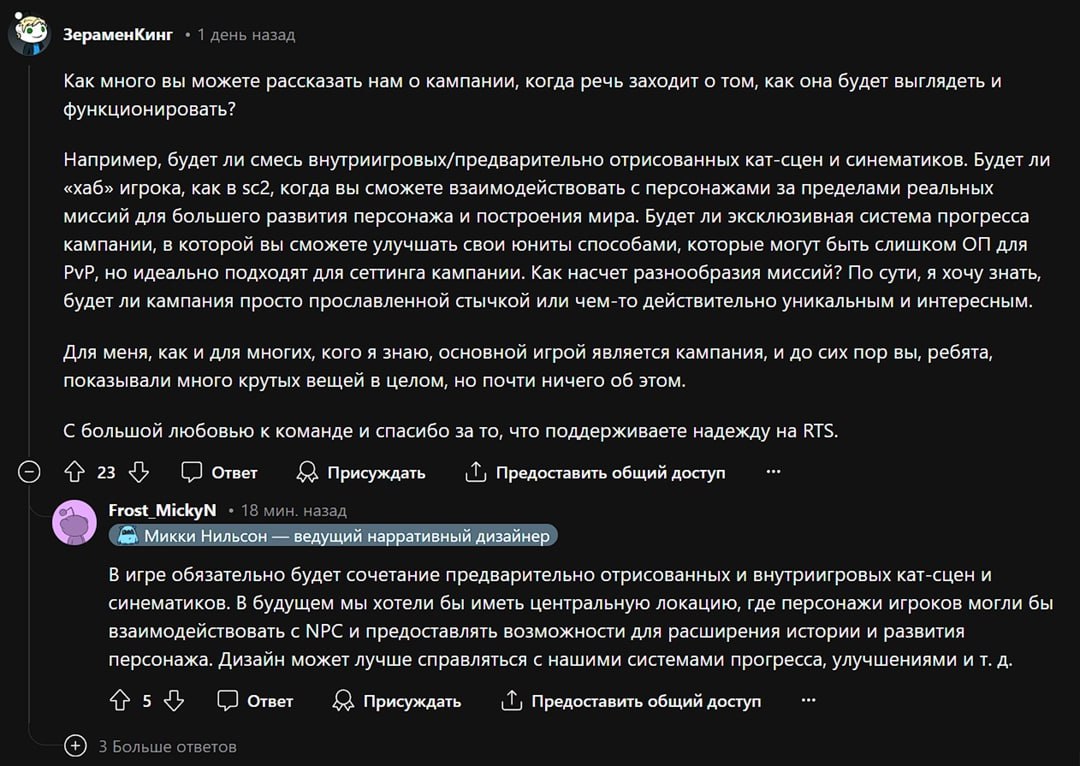
Task: Click the ЗераменКинг avatar image
Action: click(30, 34)
